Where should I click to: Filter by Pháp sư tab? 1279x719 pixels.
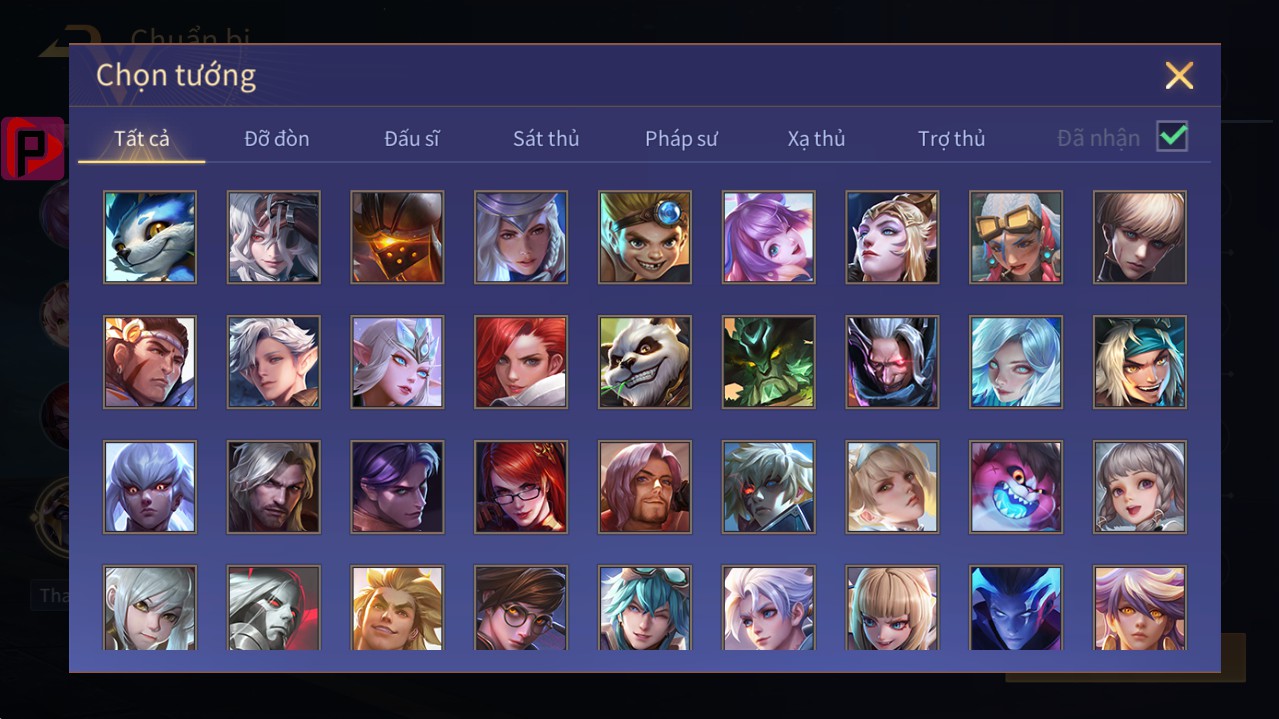pyautogui.click(x=681, y=139)
